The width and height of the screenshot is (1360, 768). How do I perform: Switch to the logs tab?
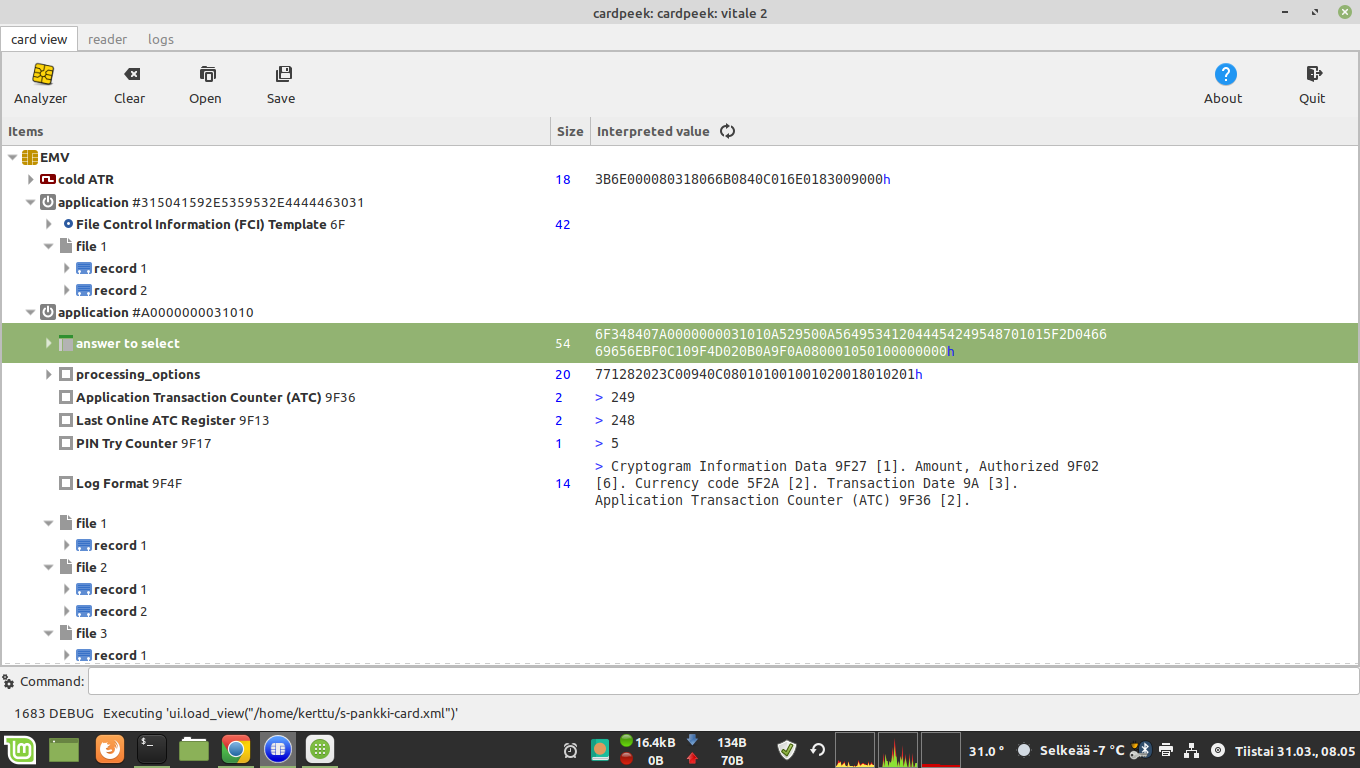pyautogui.click(x=160, y=40)
